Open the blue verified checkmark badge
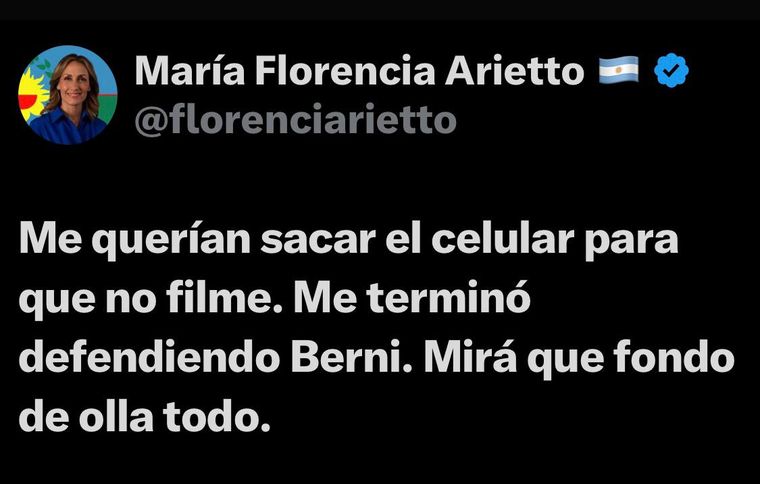 pos(671,71)
